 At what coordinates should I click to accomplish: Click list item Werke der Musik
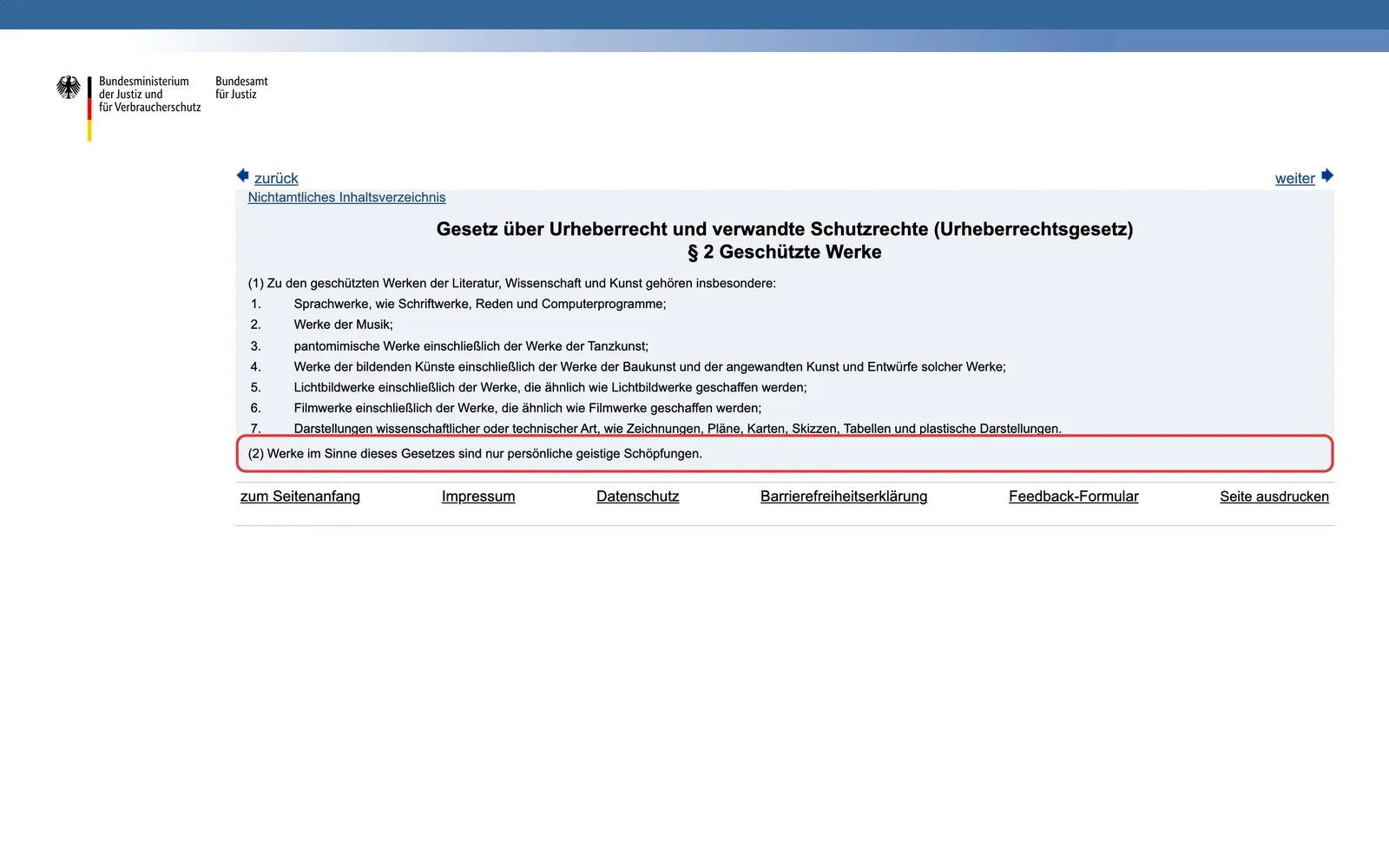coord(343,325)
